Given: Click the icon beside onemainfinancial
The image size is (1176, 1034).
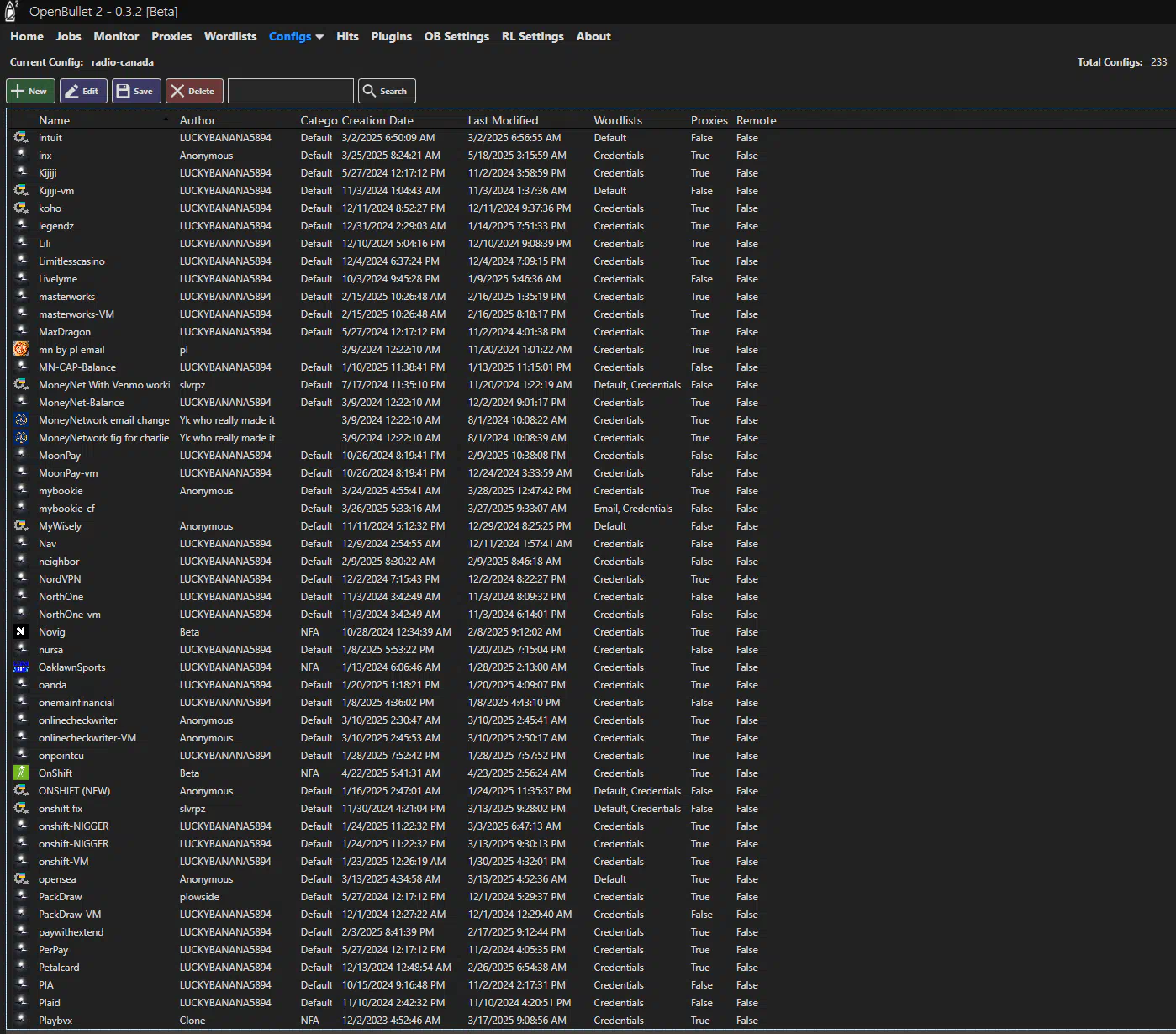Looking at the screenshot, I should (x=21, y=703).
